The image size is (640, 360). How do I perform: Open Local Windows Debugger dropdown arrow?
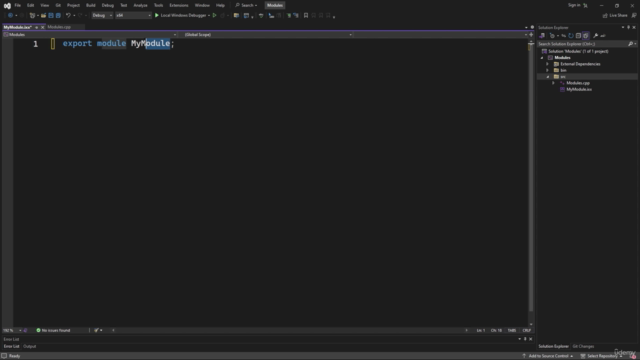pyautogui.click(x=209, y=16)
